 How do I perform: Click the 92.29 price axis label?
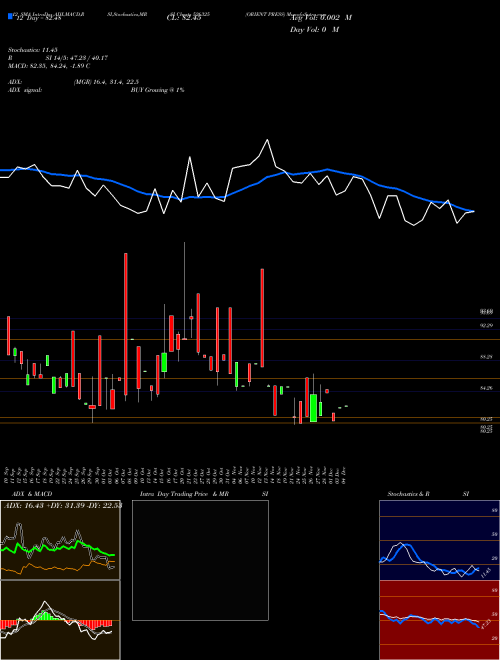(x=487, y=325)
